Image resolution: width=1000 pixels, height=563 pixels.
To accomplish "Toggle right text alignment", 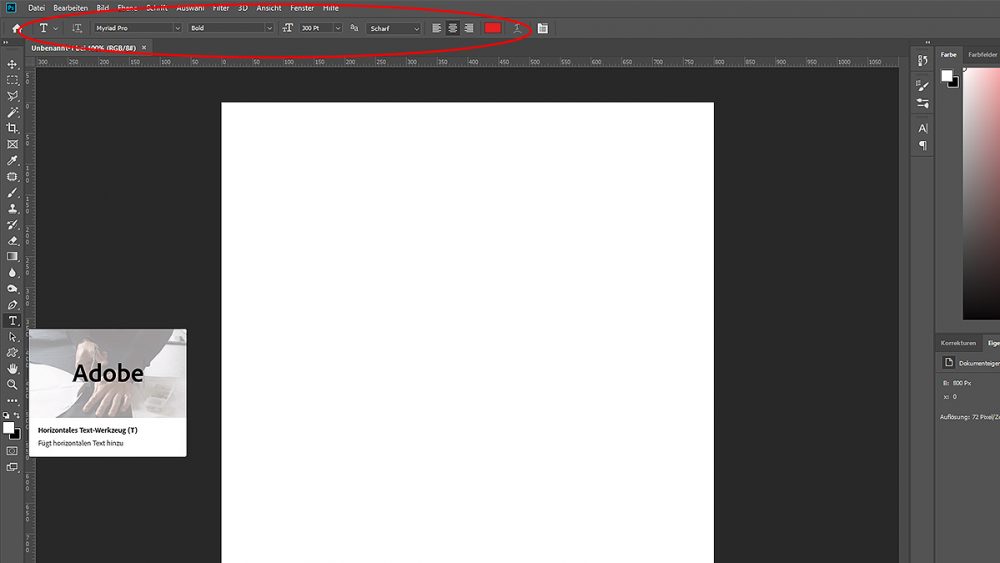I will click(x=469, y=28).
